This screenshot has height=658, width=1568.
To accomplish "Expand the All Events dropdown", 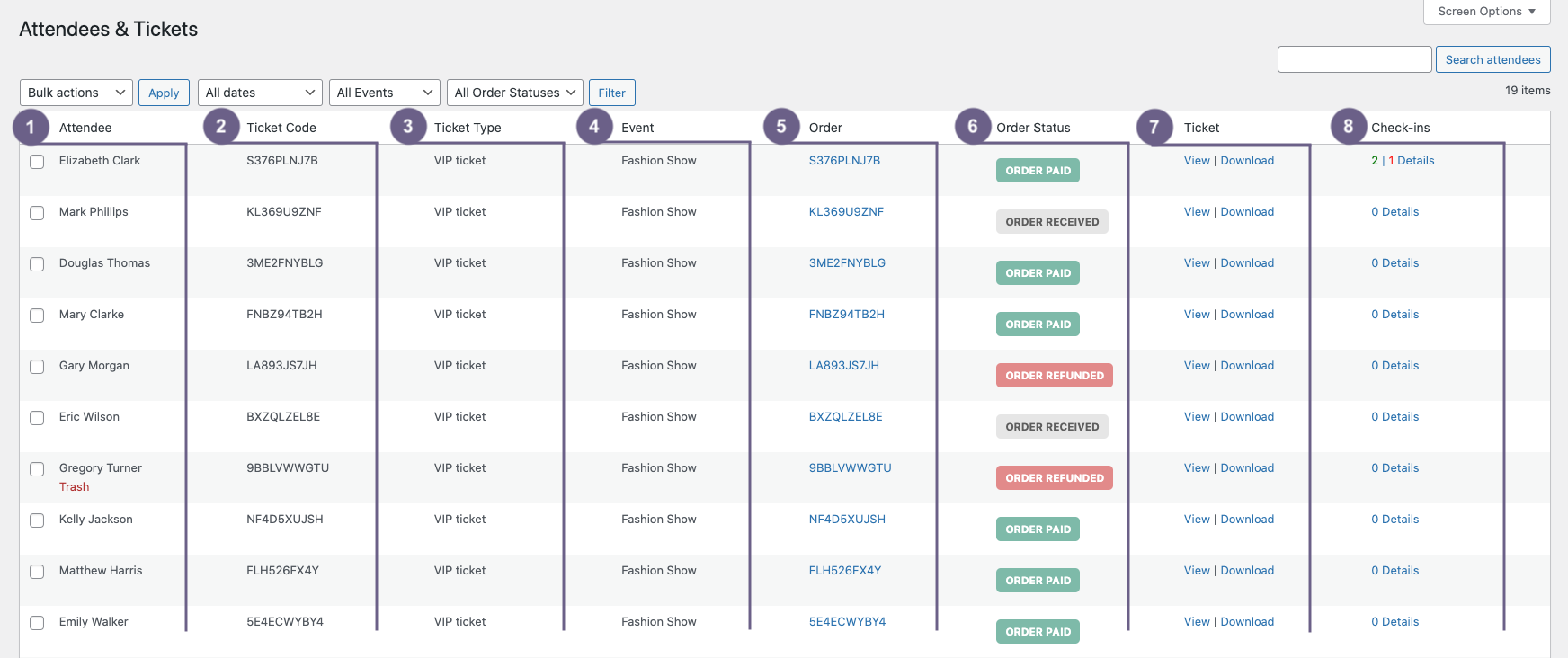I will click(384, 93).
